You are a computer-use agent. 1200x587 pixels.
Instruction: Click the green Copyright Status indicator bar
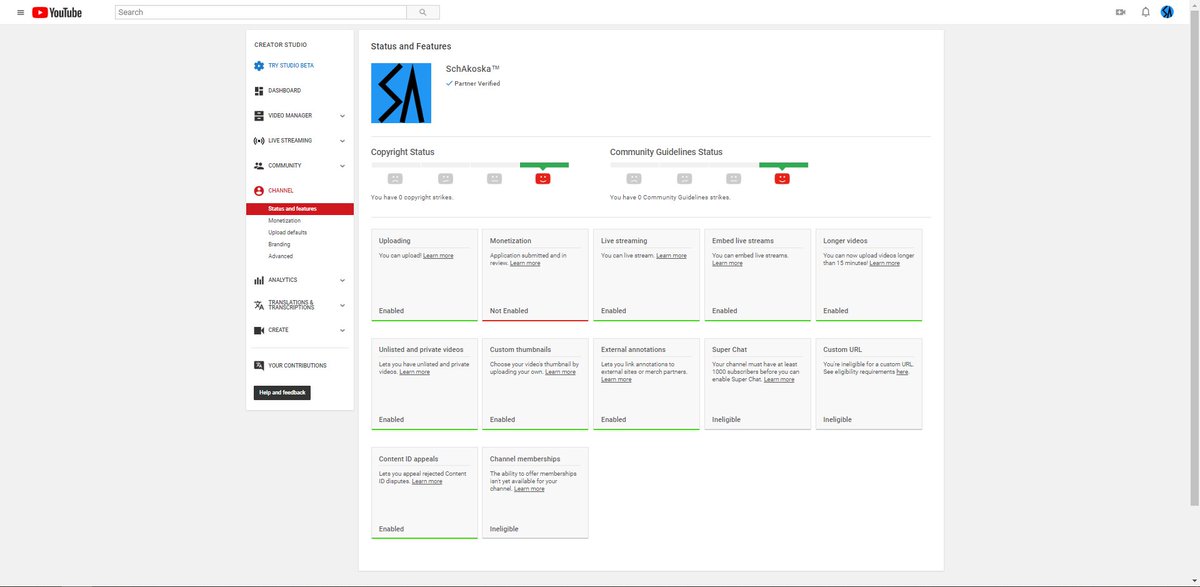coord(544,165)
